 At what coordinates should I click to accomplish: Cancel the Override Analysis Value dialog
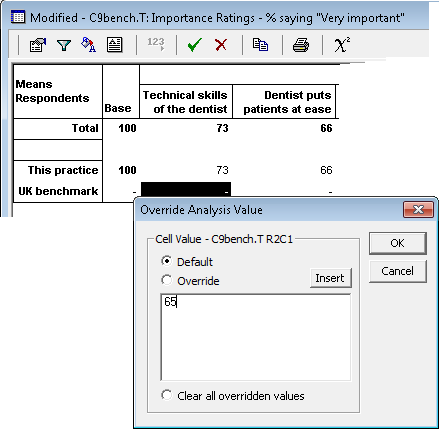pos(398,271)
